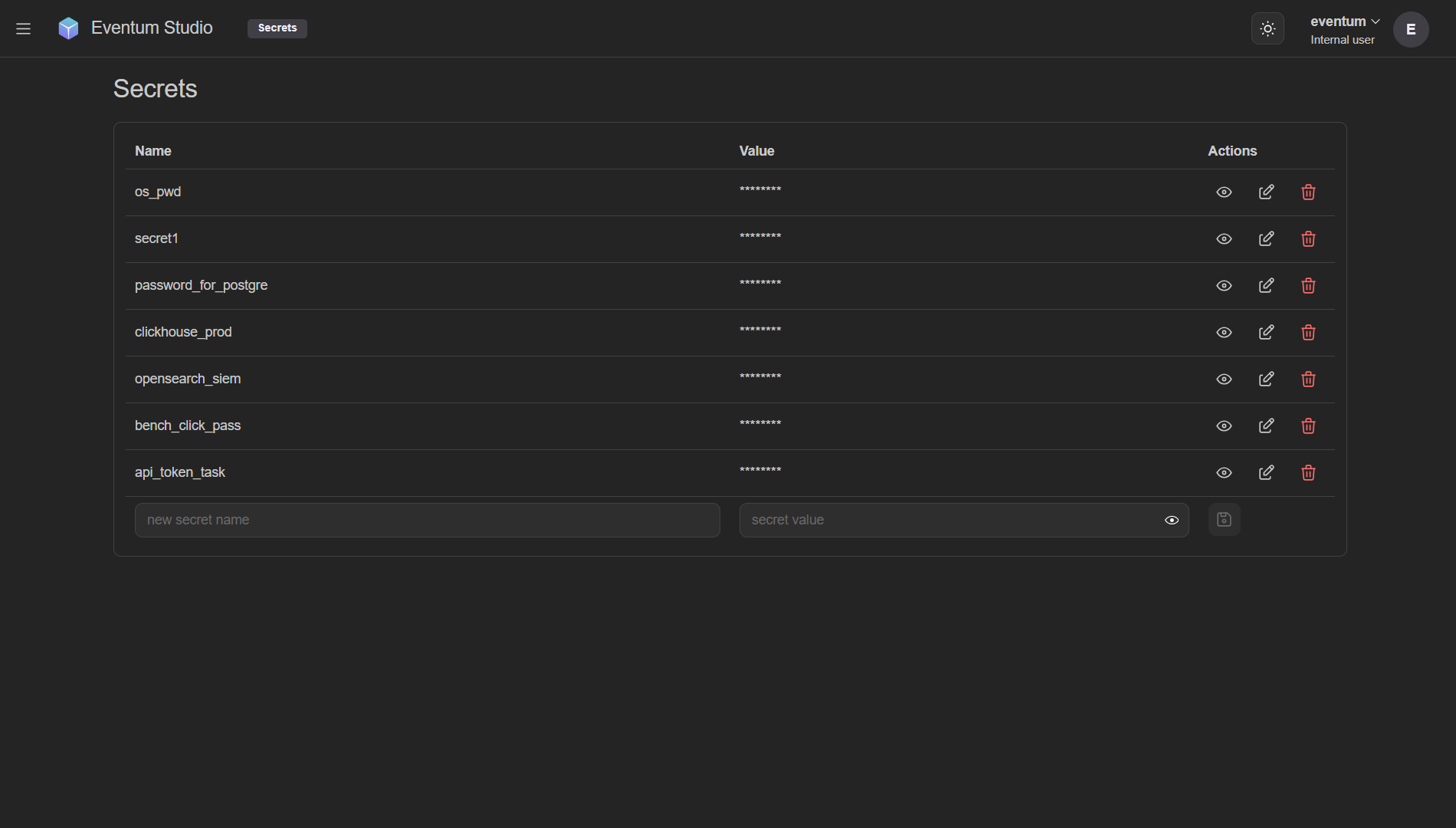The height and width of the screenshot is (828, 1456).
Task: Open the hamburger navigation menu
Action: (x=23, y=28)
